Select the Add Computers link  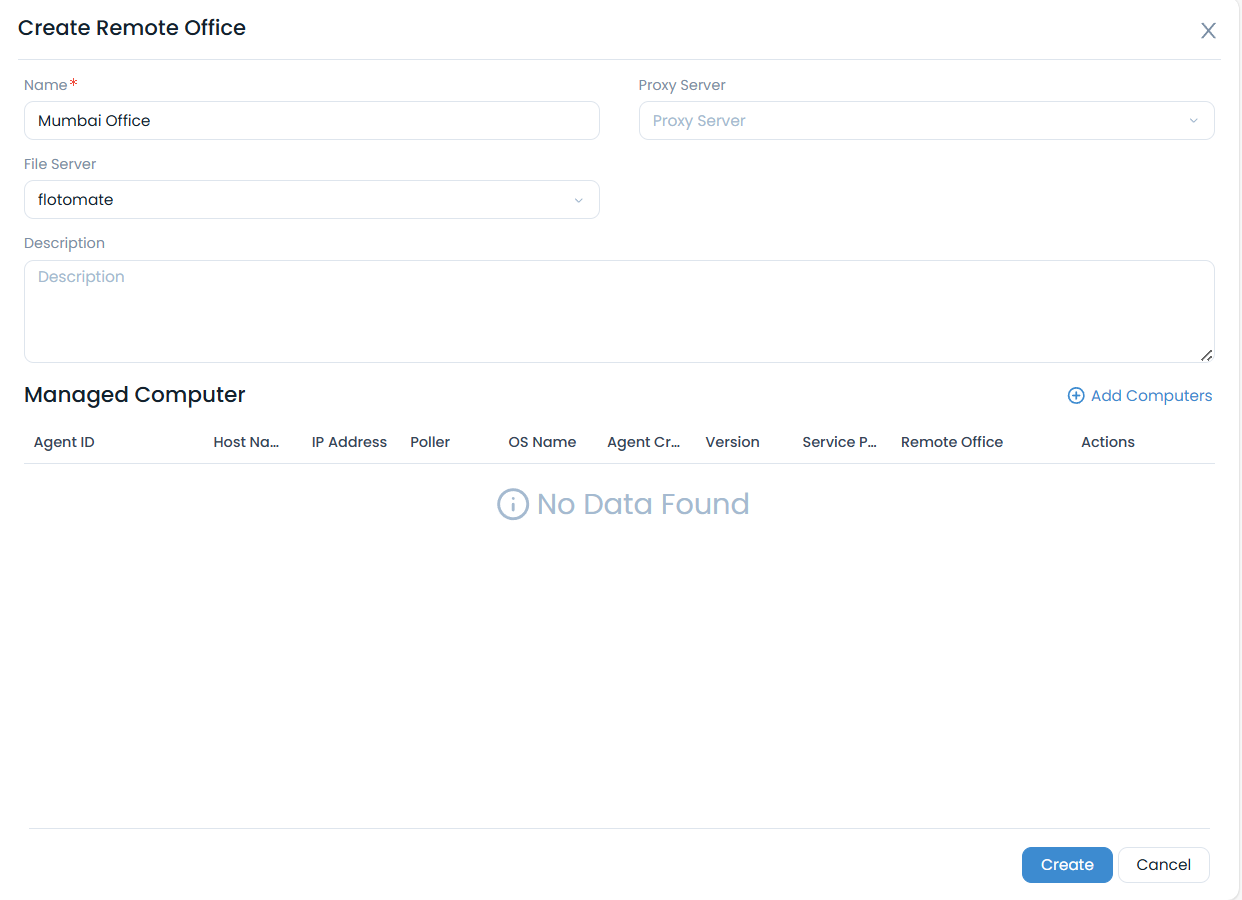1151,395
